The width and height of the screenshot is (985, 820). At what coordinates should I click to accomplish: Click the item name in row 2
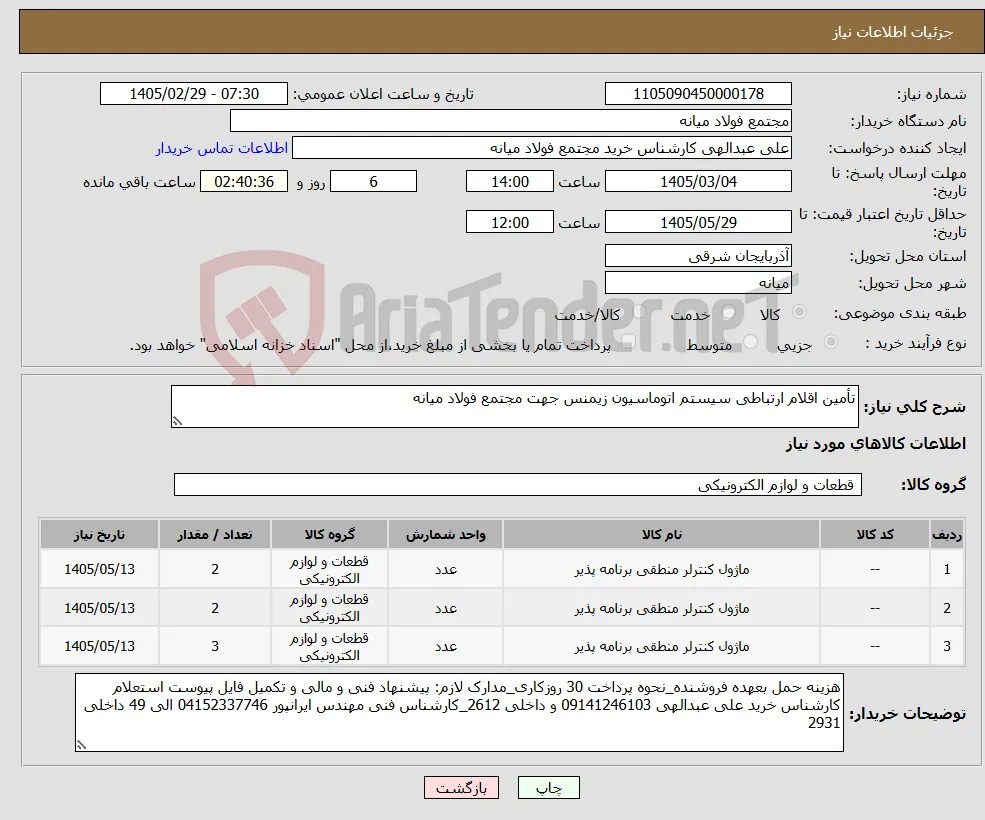[x=661, y=608]
